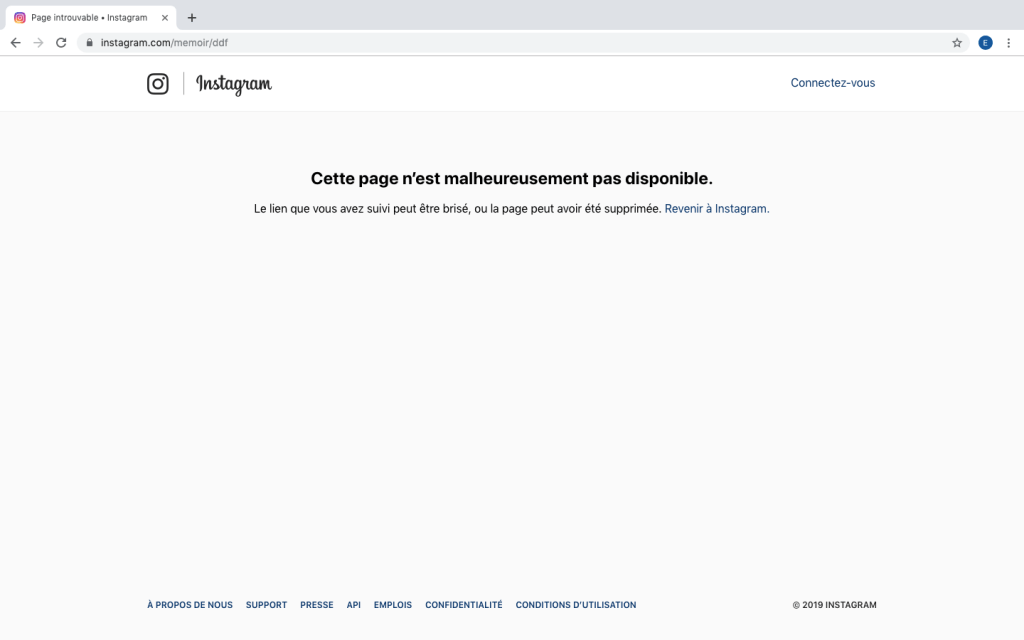Bookmark this page with star icon
This screenshot has height=640, width=1024.
tap(957, 43)
